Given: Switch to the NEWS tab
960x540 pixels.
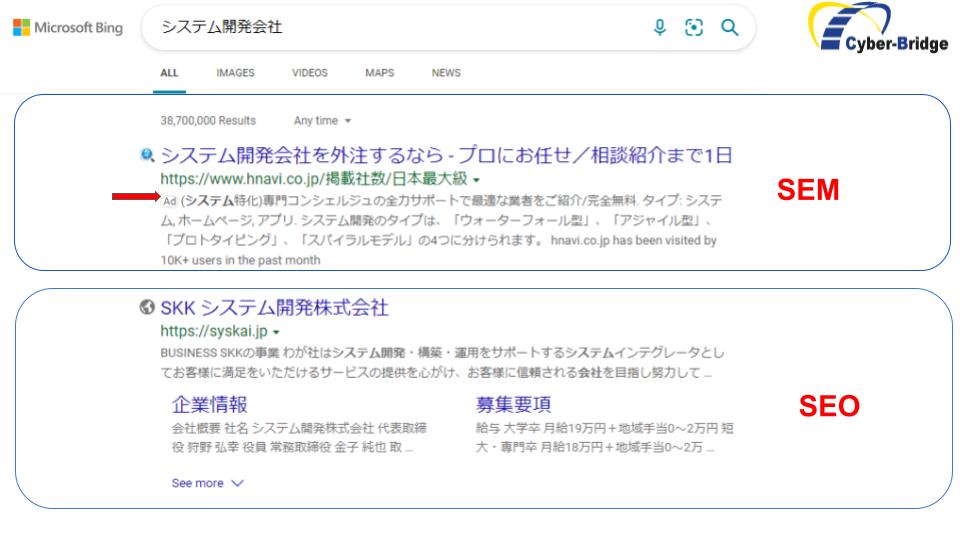Looking at the screenshot, I should pos(446,73).
